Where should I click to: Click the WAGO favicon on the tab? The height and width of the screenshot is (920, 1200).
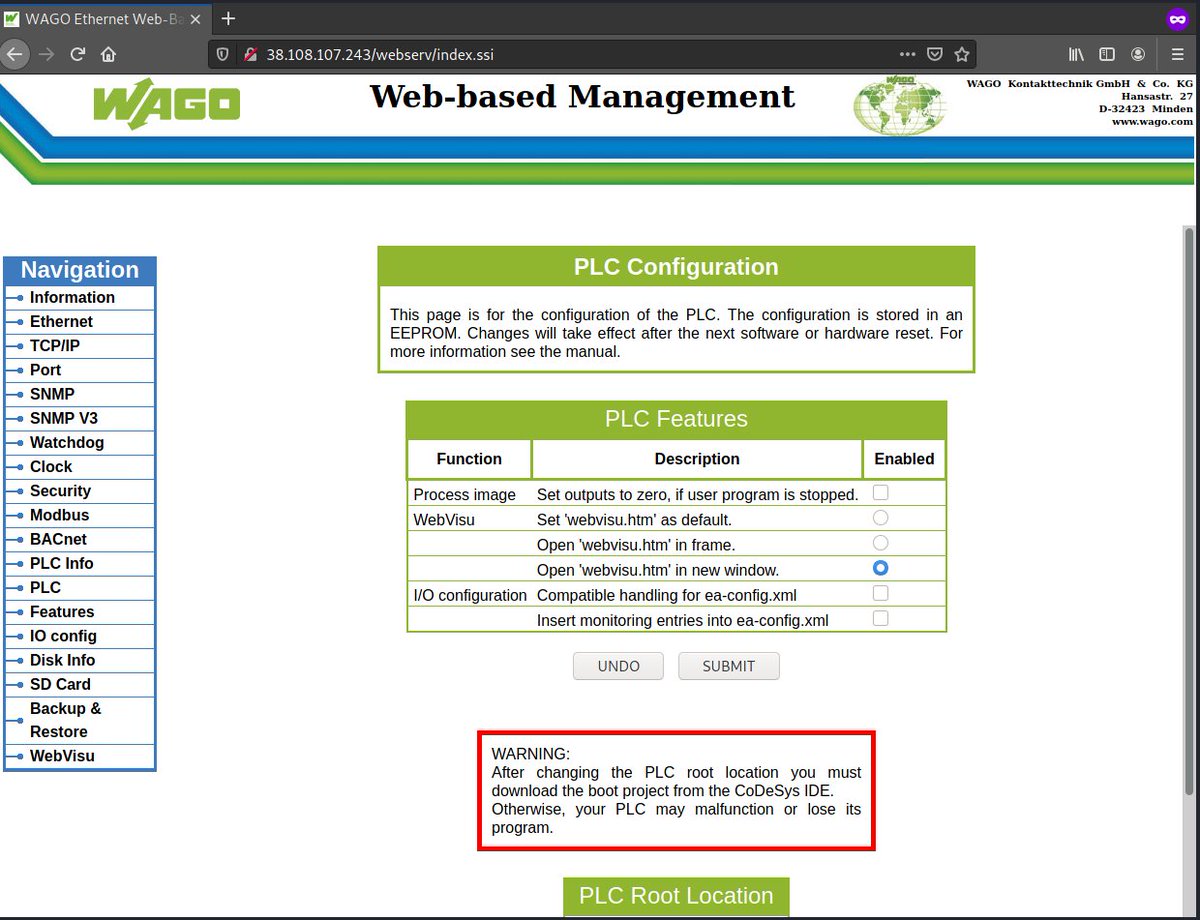click(12, 18)
